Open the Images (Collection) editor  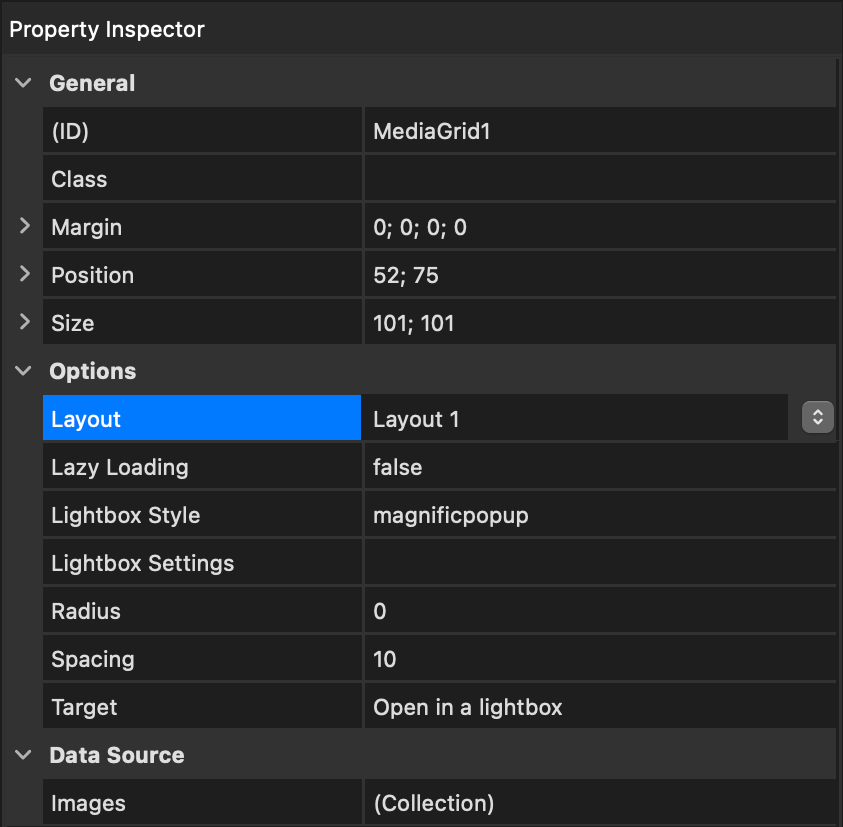pyautogui.click(x=600, y=802)
